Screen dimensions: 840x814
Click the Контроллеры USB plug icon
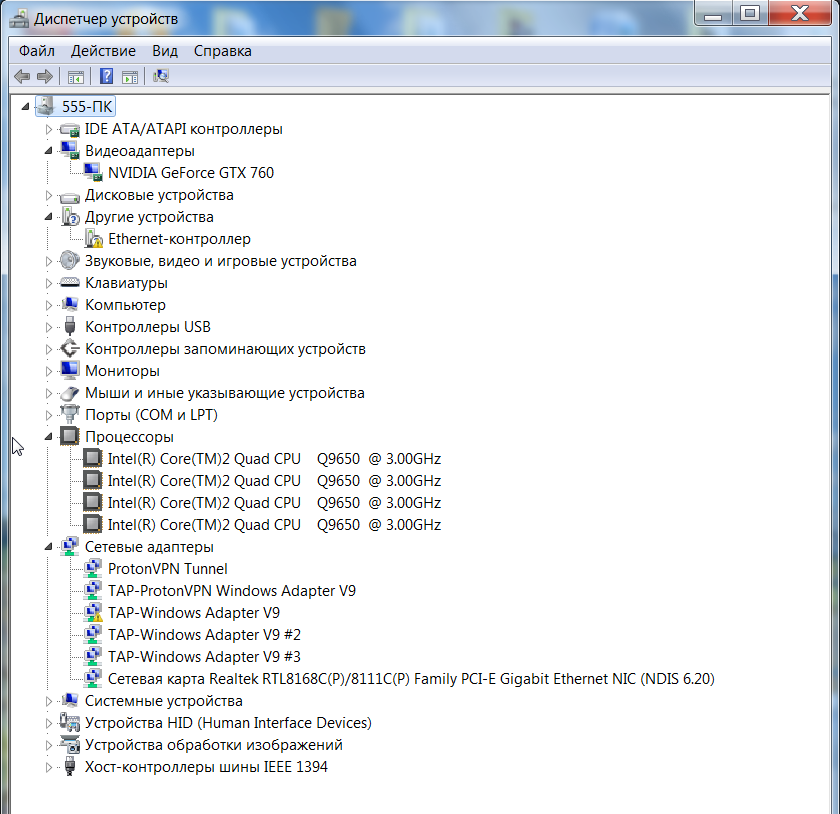pyautogui.click(x=69, y=326)
